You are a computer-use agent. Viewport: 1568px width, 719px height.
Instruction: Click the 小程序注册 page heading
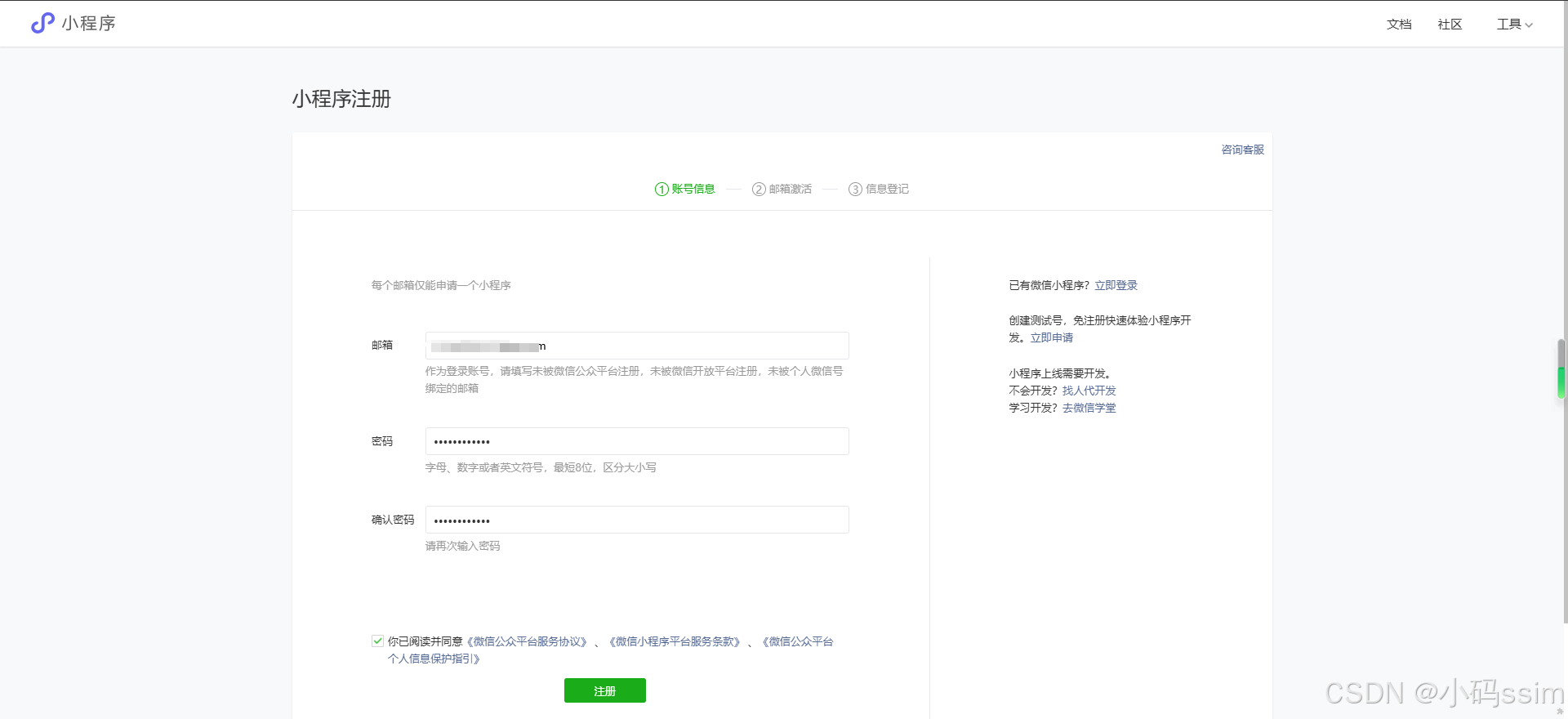(x=341, y=99)
